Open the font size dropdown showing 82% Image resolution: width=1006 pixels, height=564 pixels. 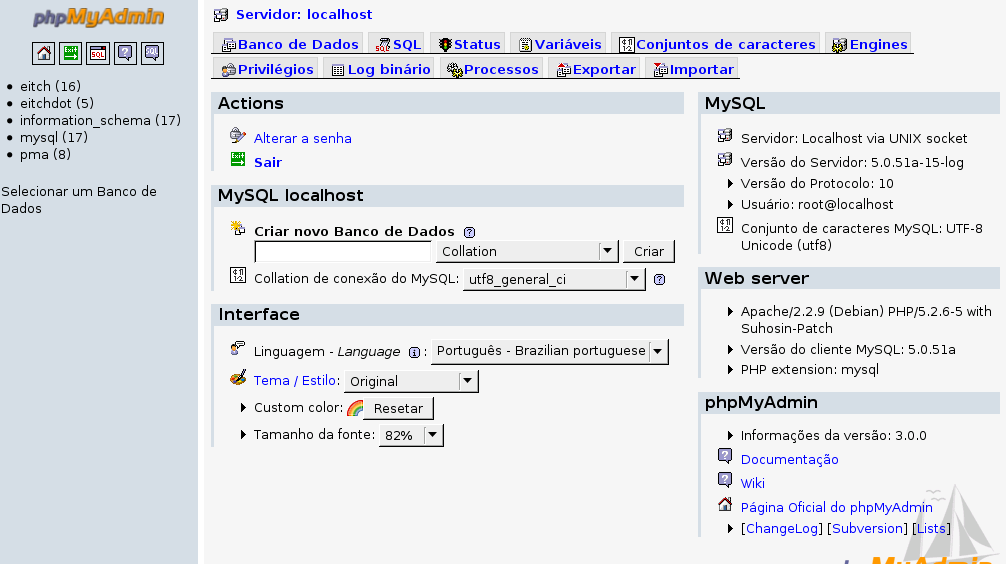pyautogui.click(x=411, y=435)
